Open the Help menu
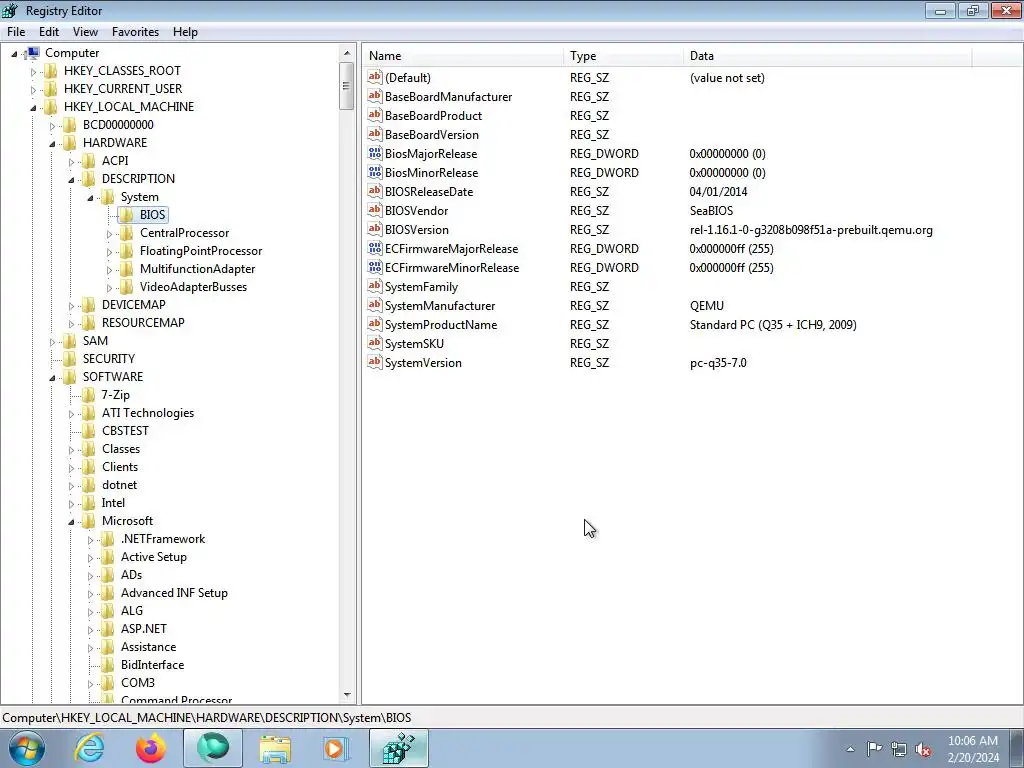1024x768 pixels. point(185,31)
